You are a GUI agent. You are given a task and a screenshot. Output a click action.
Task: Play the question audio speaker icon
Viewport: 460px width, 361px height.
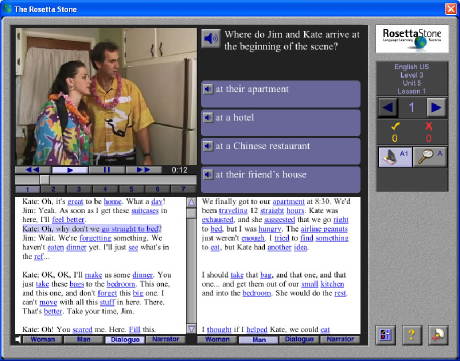[211, 39]
